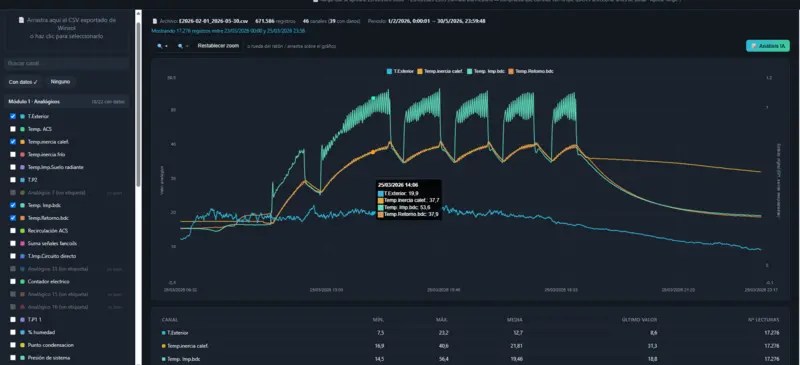This screenshot has width=800, height=365.
Task: Click the T.Exterior color square in sidebar
Action: [x=22, y=116]
